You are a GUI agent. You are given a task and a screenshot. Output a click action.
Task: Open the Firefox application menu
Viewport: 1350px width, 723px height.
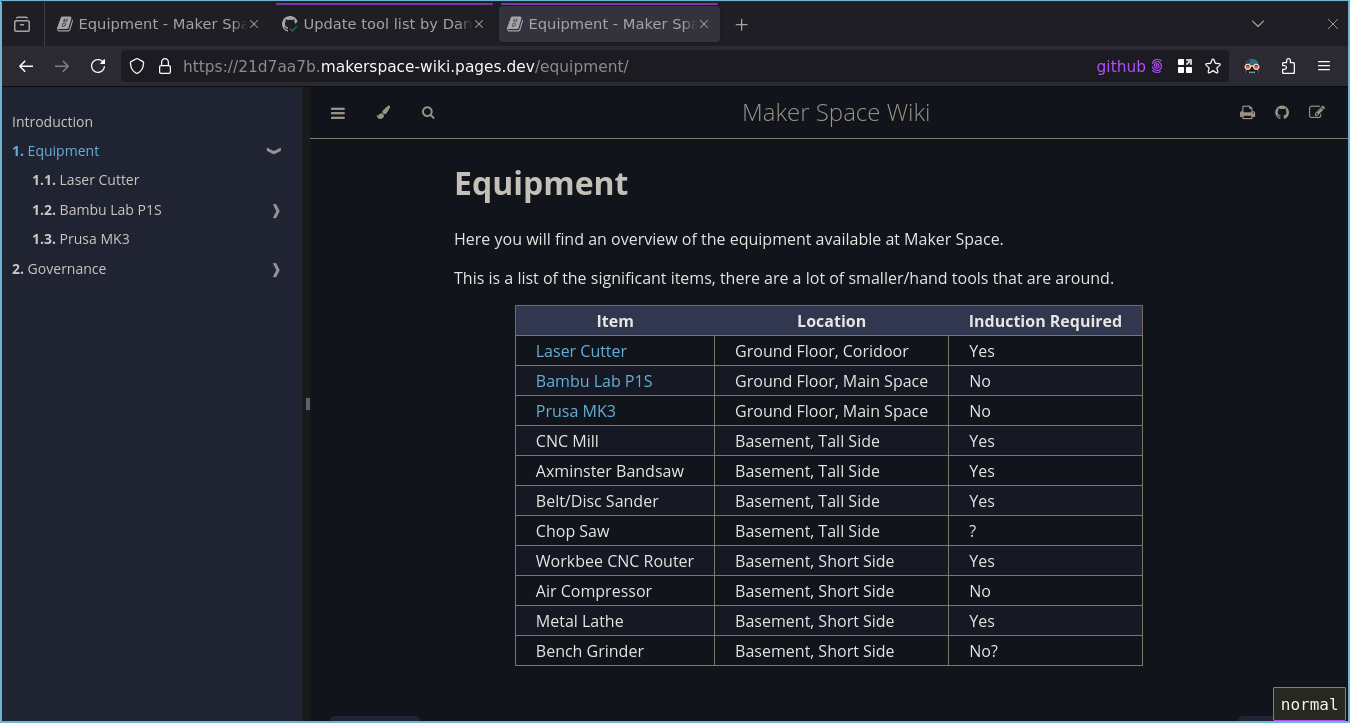[x=1324, y=66]
